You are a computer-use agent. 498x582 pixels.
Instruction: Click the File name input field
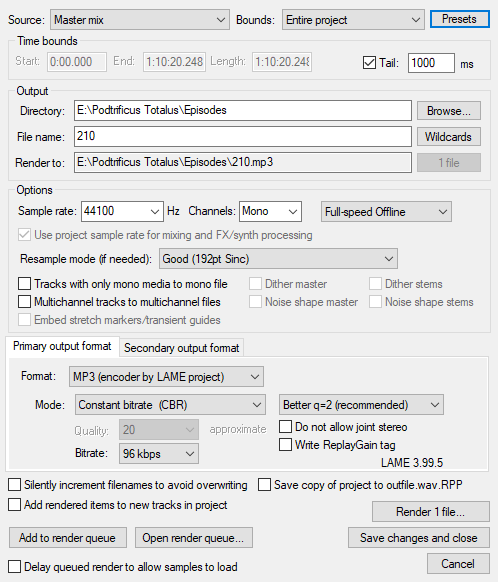(x=243, y=136)
